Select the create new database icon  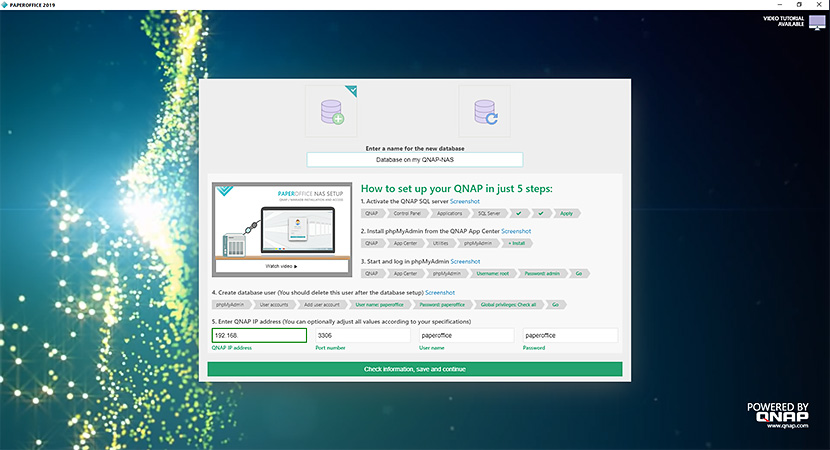tap(331, 111)
